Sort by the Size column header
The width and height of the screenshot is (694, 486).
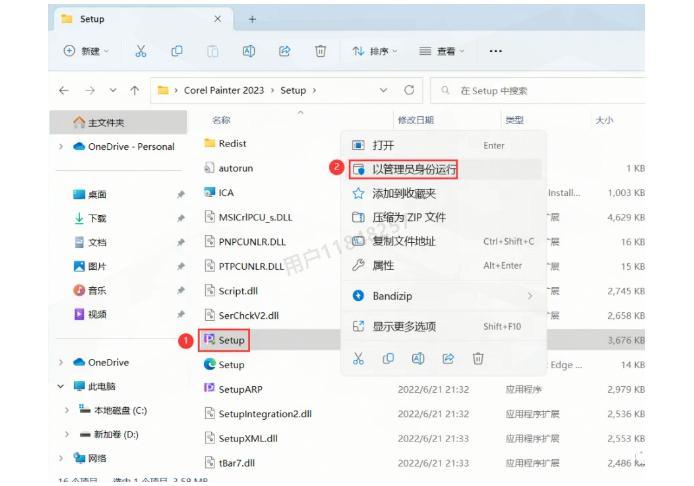[604, 120]
